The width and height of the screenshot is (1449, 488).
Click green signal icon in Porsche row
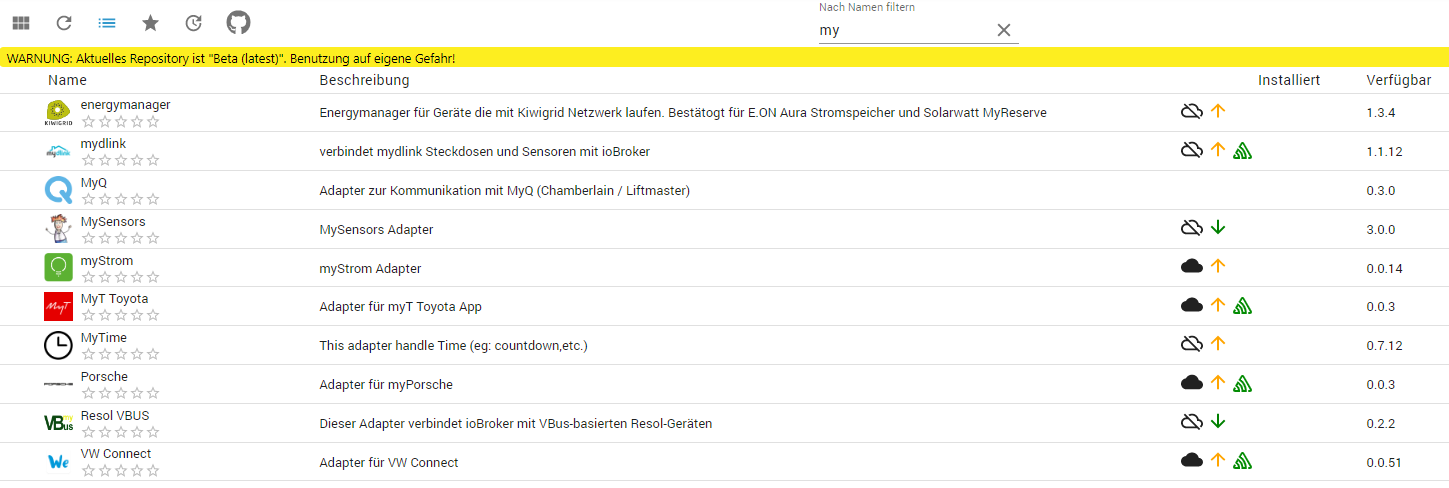[x=1243, y=382]
